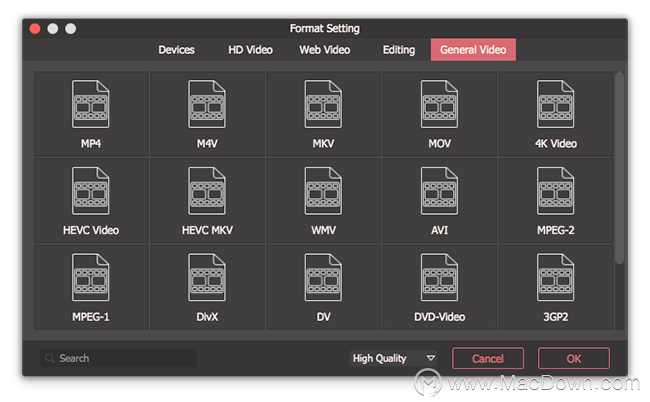Switch to the Web Video tab
650x402 pixels.
click(x=325, y=50)
